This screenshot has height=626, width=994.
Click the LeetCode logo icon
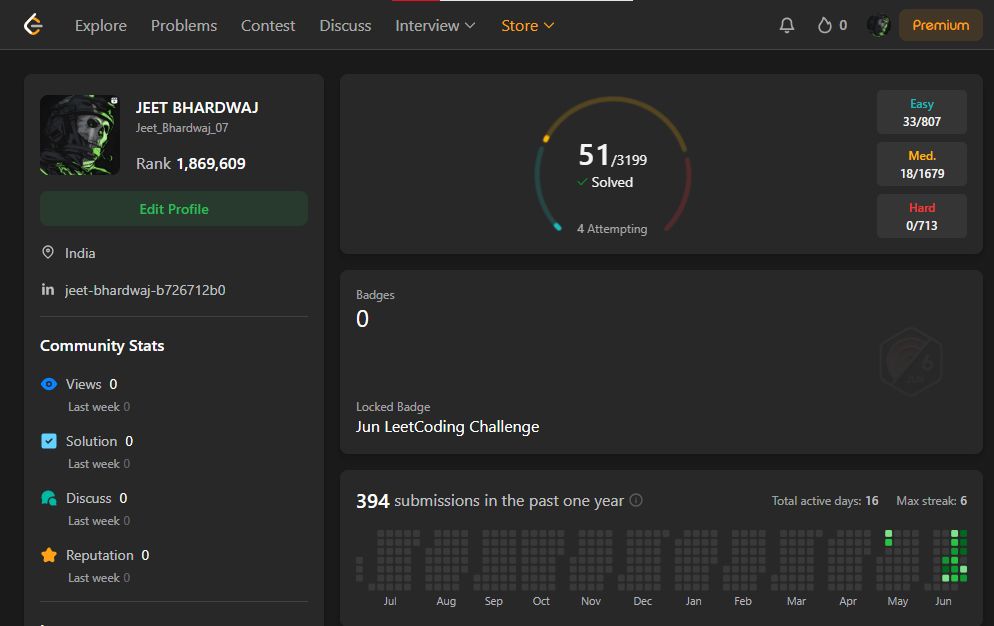33,25
